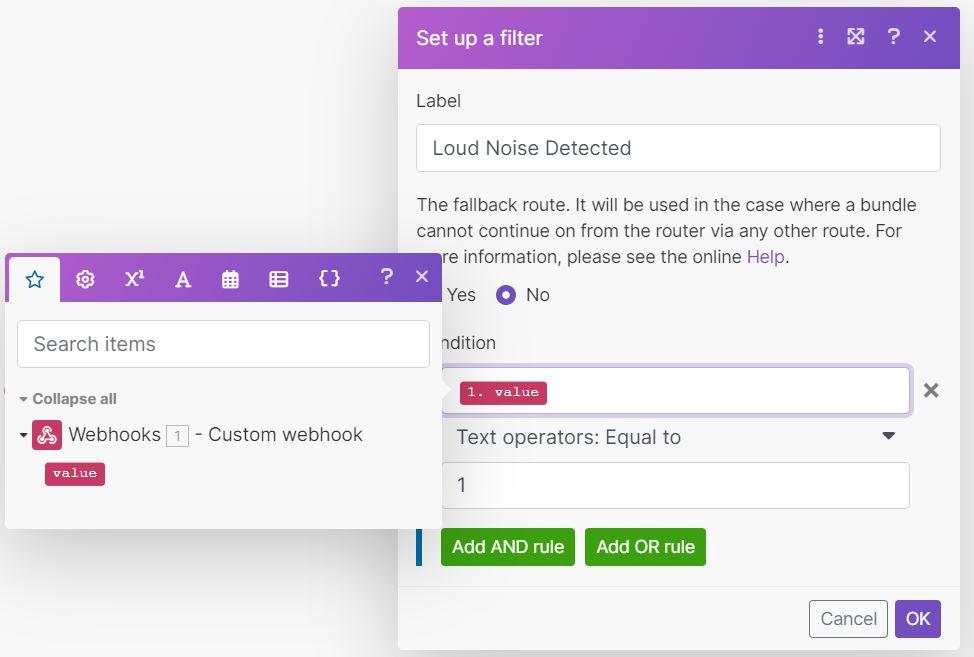
Task: Switch to general functions gear tab
Action: pos(85,279)
